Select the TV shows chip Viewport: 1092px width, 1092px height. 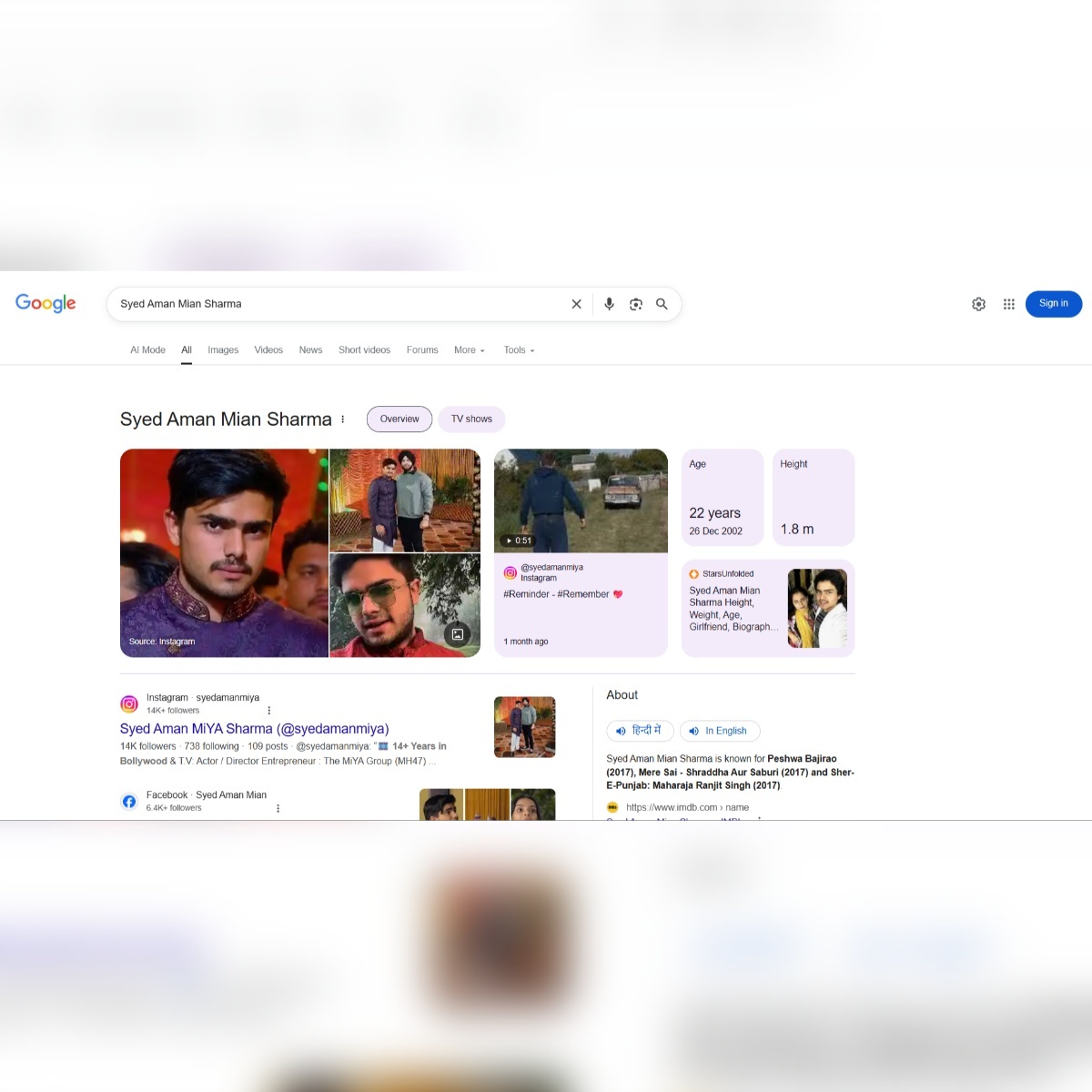pos(471,420)
